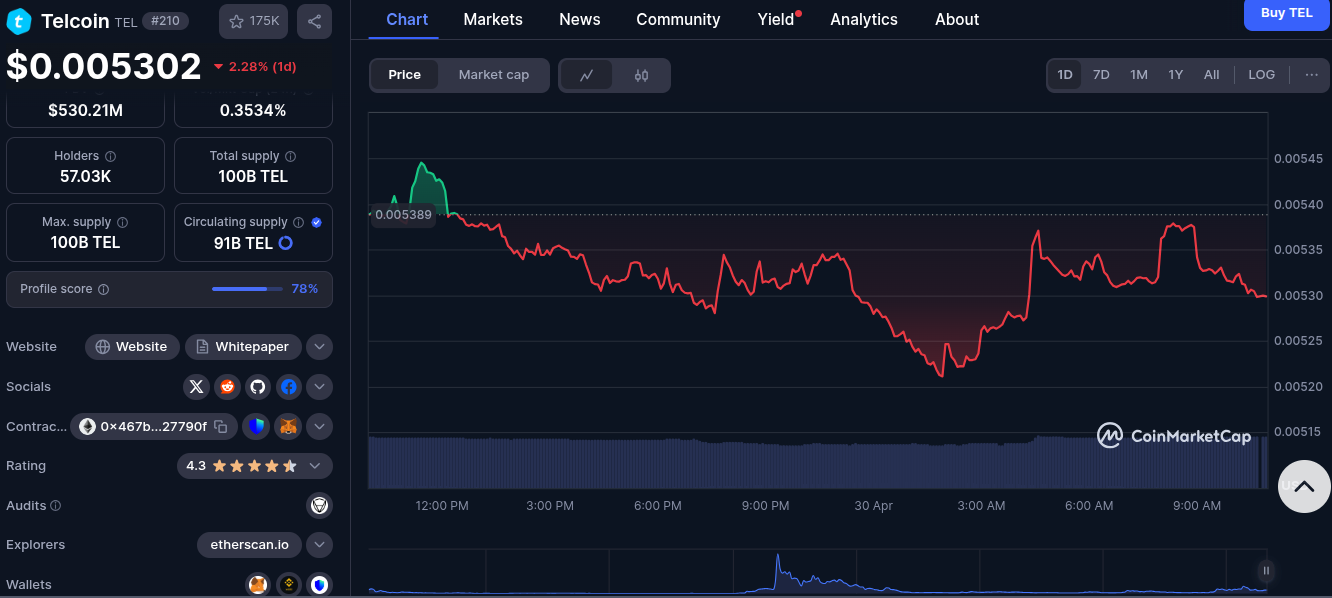Image resolution: width=1332 pixels, height=598 pixels.
Task: Copy the contract address 0x467b...27790f
Action: pos(221,427)
